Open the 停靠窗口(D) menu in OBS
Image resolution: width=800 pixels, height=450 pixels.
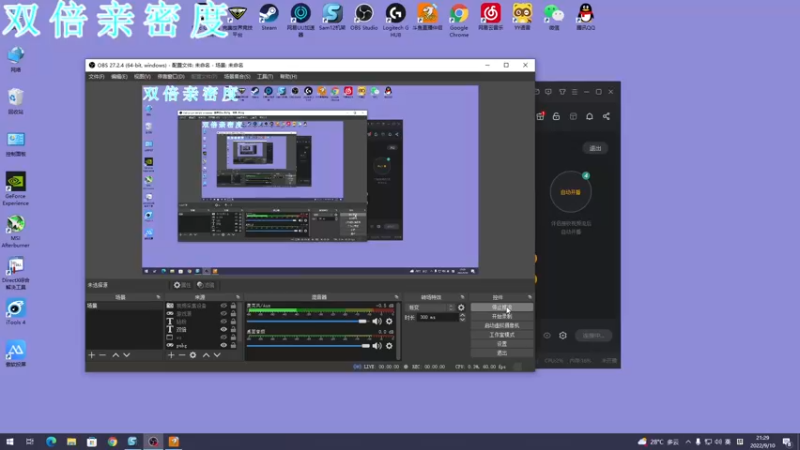click(x=170, y=77)
